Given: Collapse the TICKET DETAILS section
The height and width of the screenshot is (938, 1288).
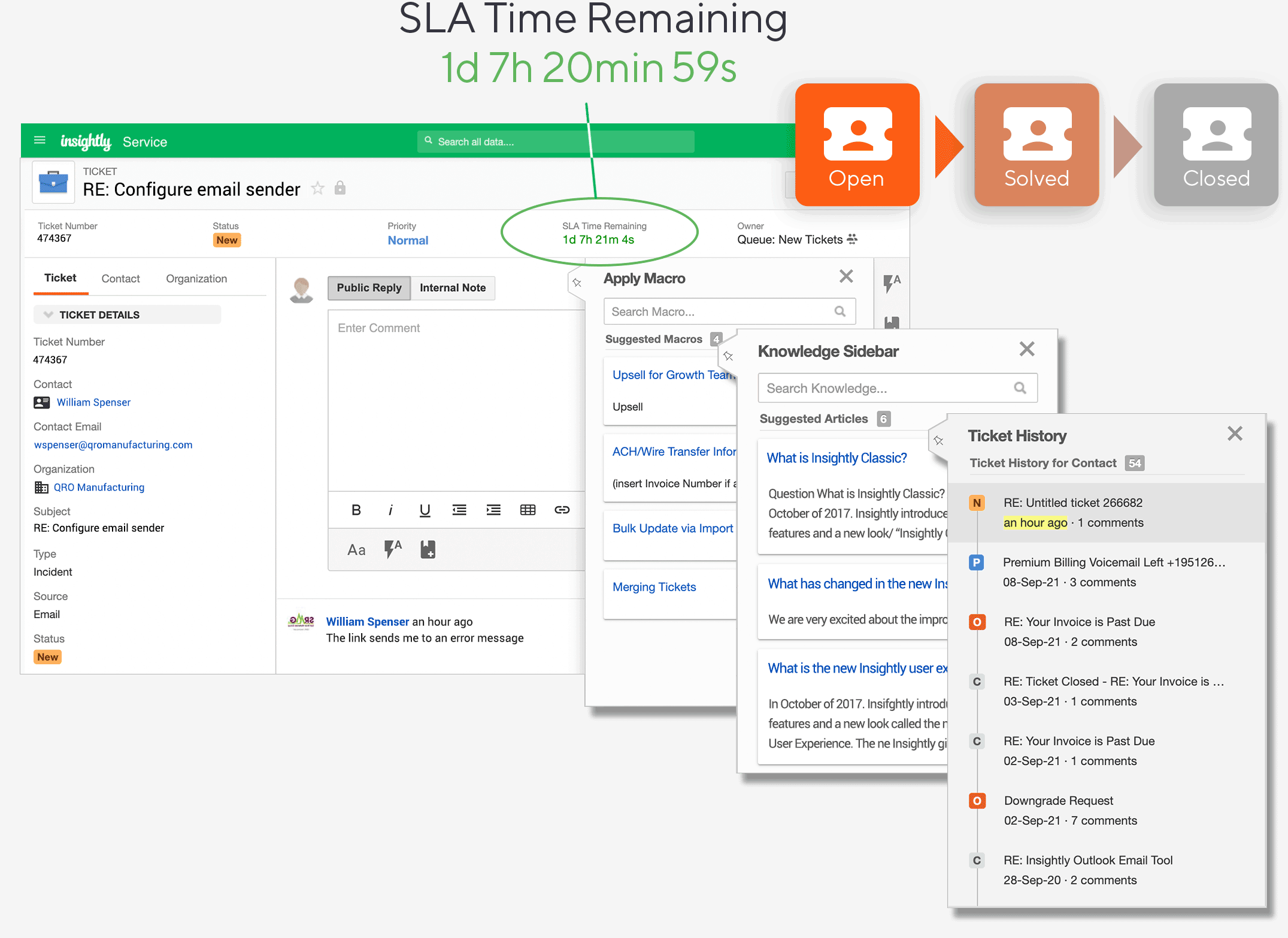Looking at the screenshot, I should pos(49,314).
